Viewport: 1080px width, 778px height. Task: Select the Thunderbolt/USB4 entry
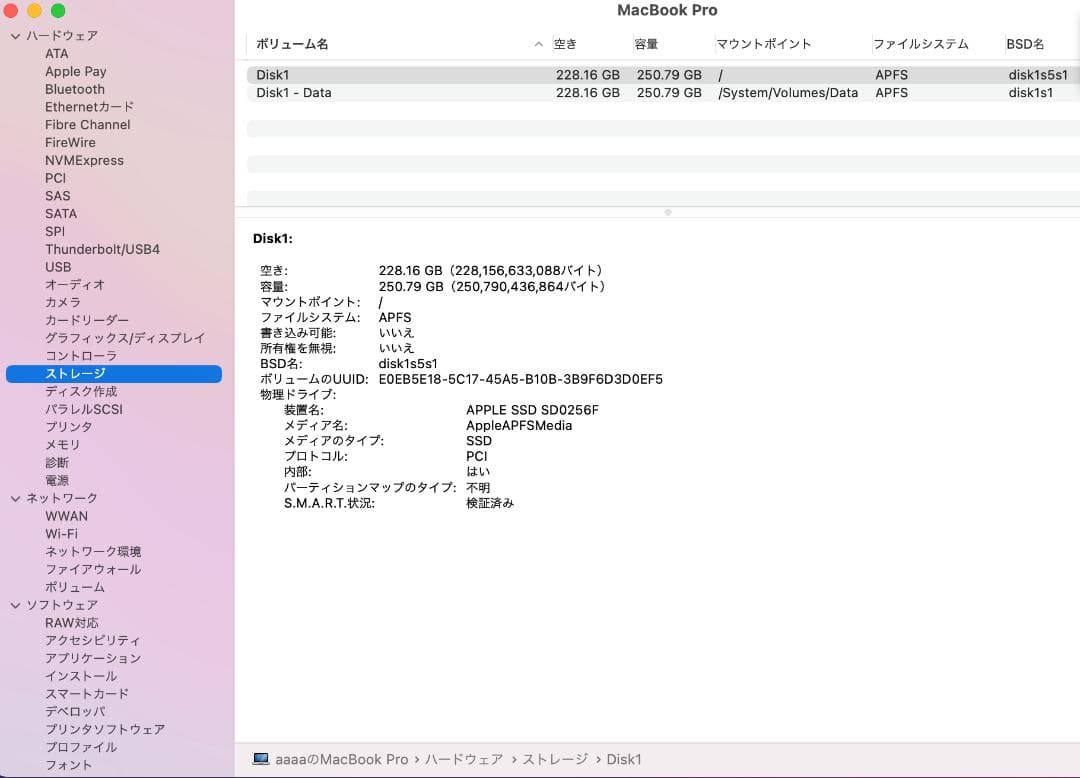pyautogui.click(x=102, y=249)
